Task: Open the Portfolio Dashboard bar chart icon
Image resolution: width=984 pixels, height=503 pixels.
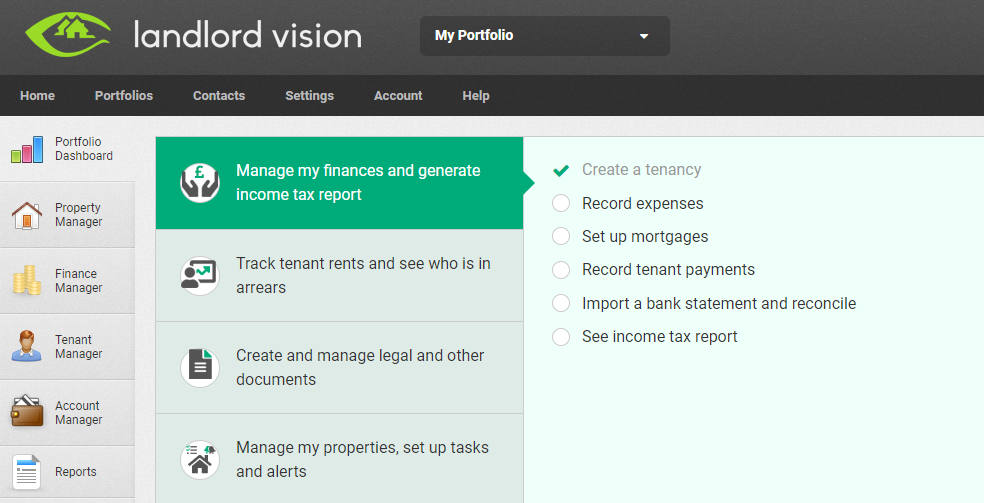Action: (x=27, y=150)
